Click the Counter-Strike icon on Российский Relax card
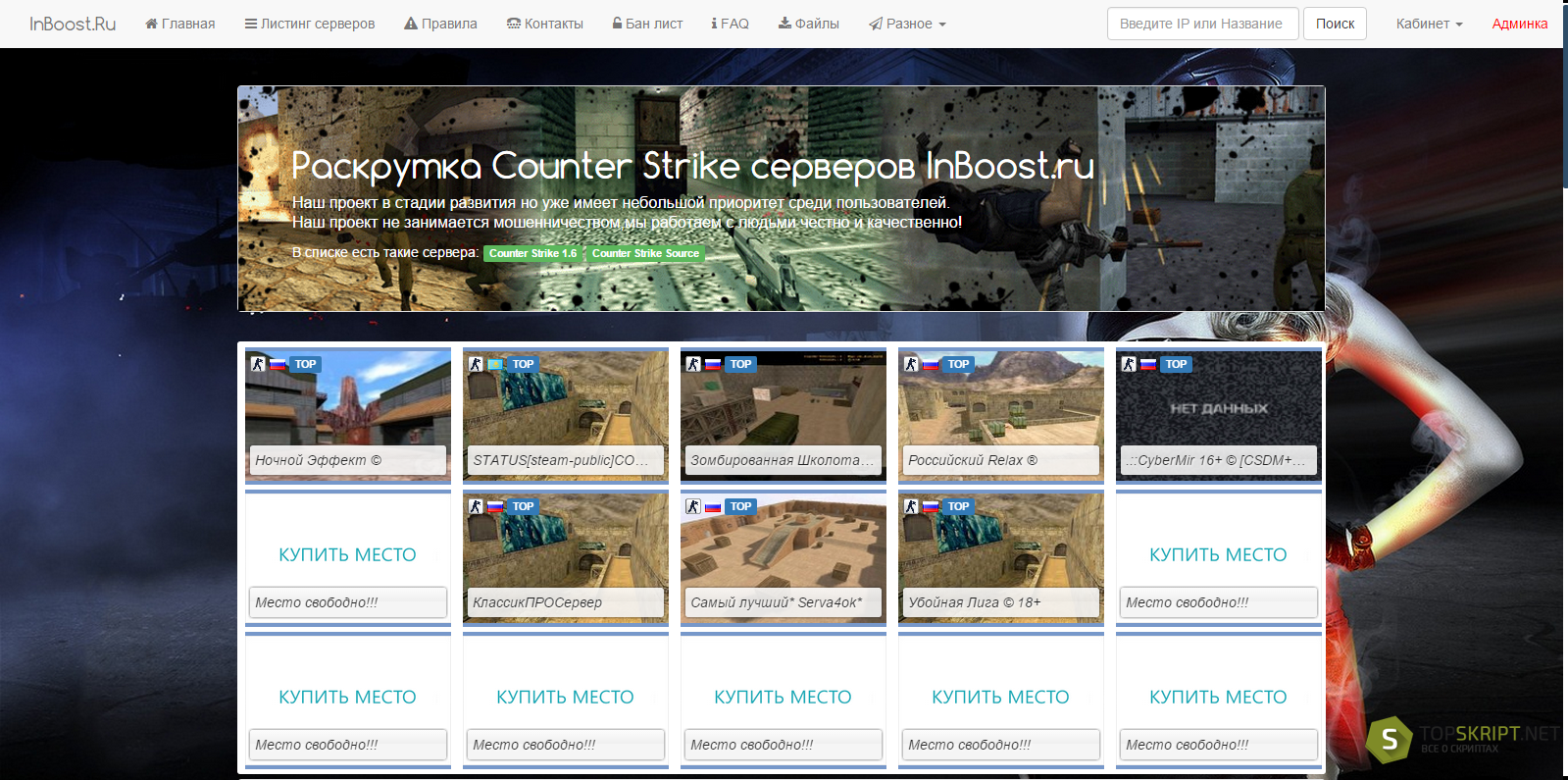This screenshot has height=780, width=1568. tap(911, 364)
